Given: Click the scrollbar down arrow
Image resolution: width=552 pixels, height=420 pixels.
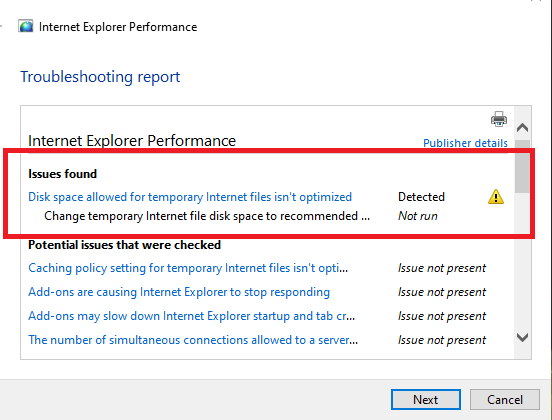Looking at the screenshot, I should [522, 337].
